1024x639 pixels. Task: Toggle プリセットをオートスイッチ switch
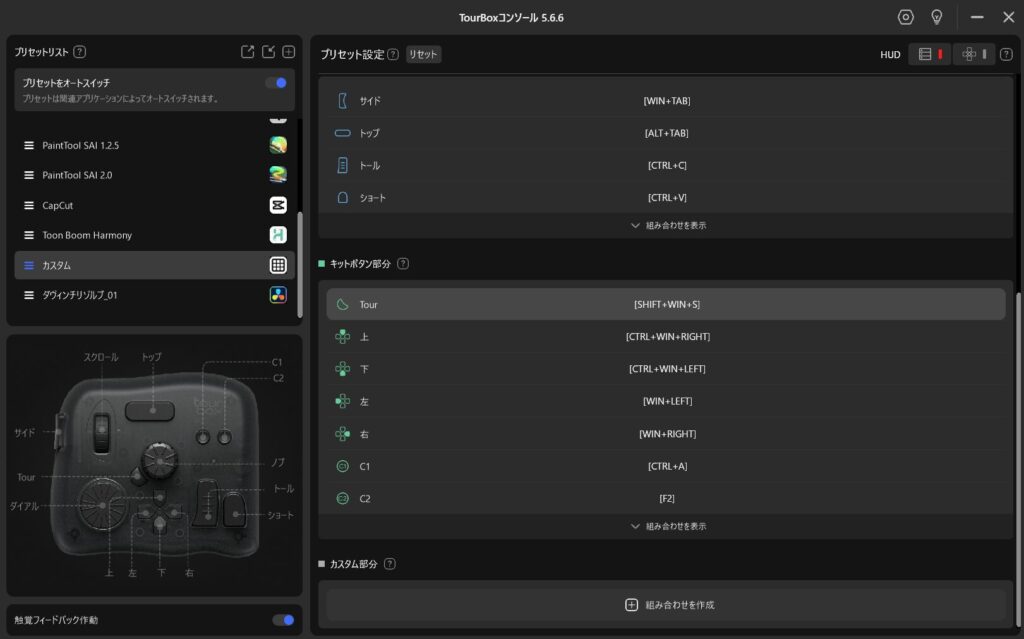click(x=276, y=83)
